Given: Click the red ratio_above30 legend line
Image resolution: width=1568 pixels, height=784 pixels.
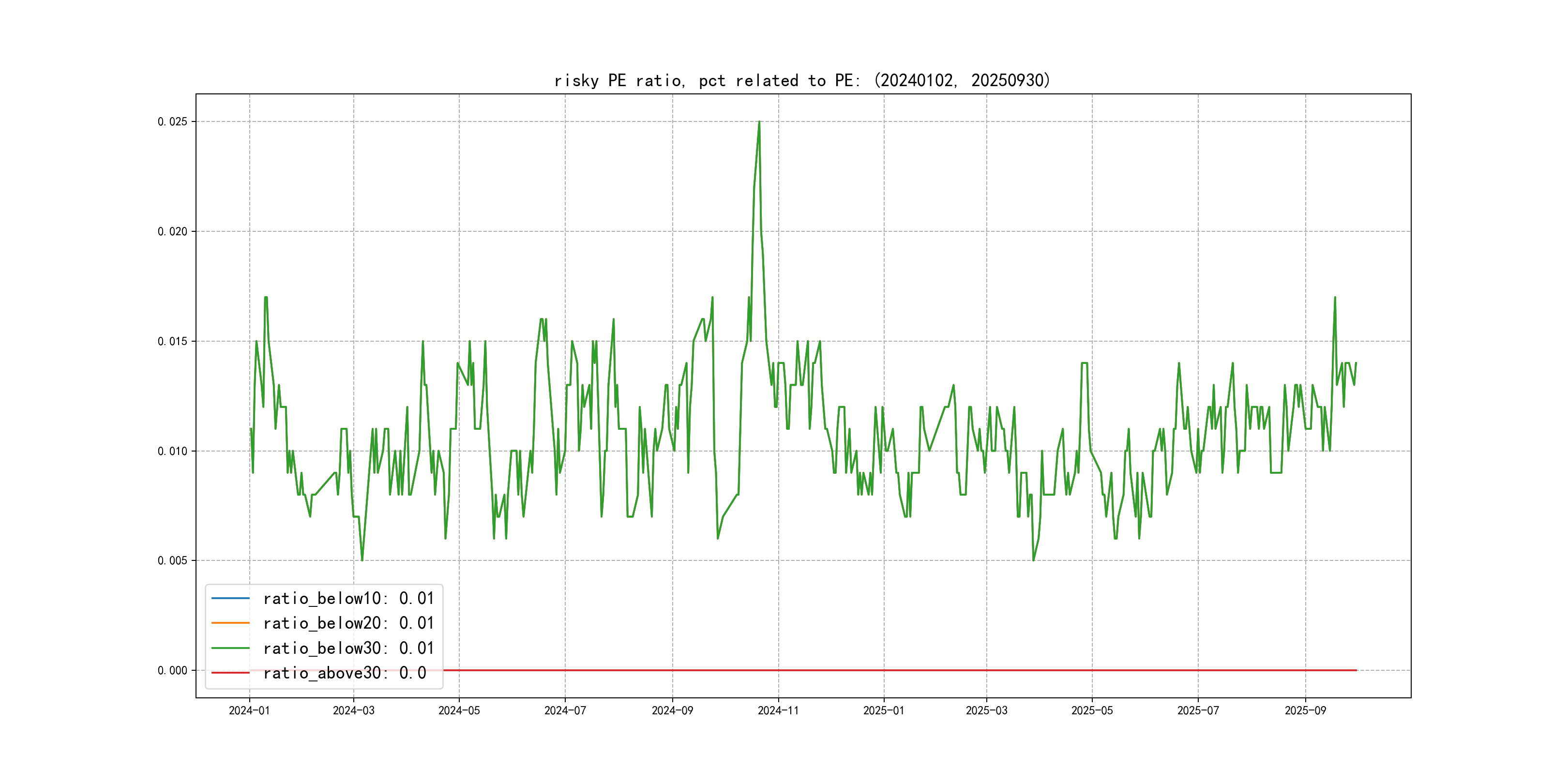Looking at the screenshot, I should pyautogui.click(x=230, y=673).
